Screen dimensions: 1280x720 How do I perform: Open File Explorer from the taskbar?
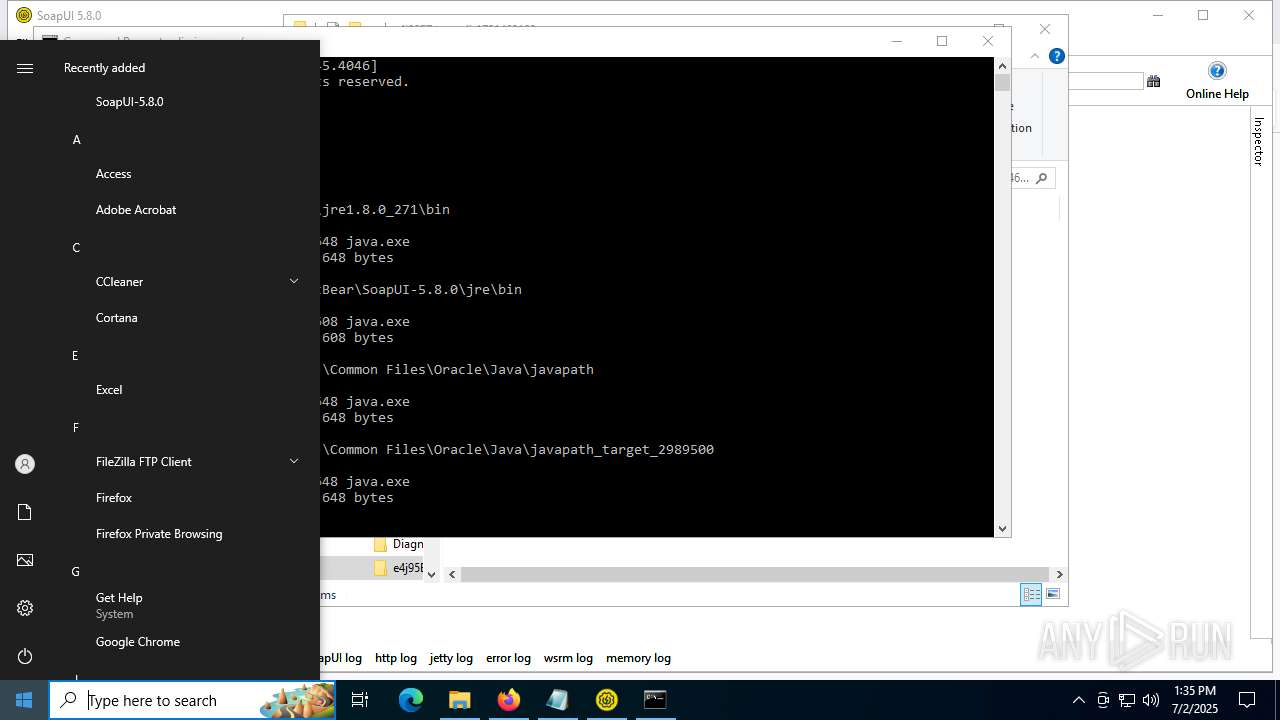[x=459, y=700]
